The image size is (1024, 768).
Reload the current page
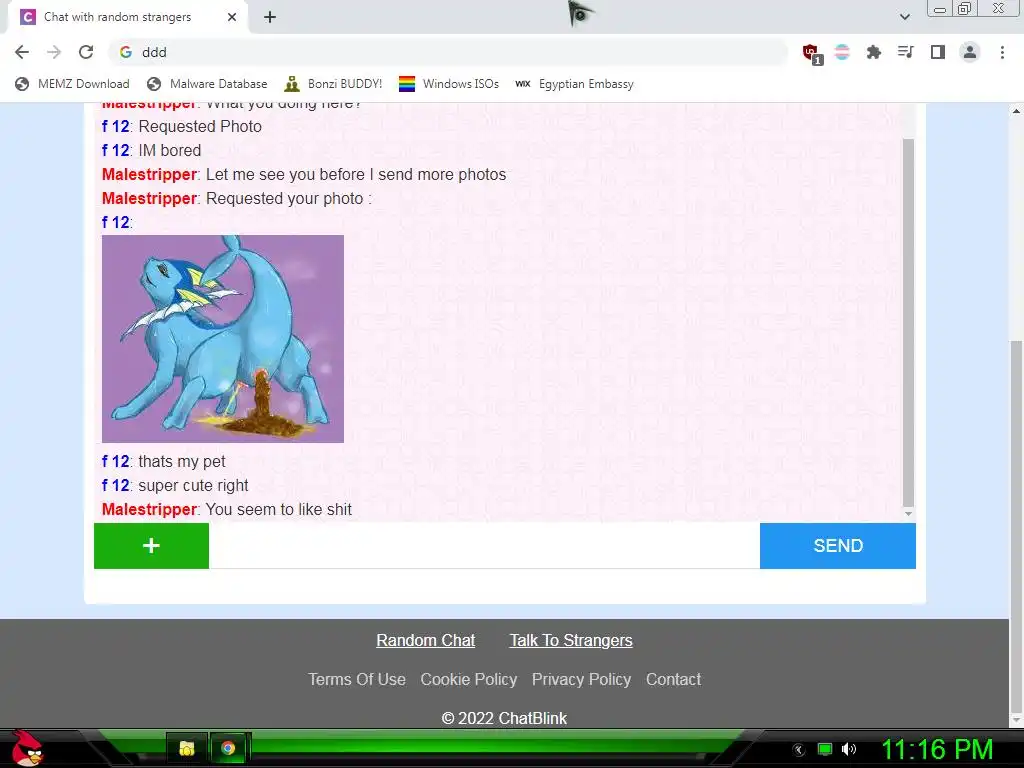[86, 52]
